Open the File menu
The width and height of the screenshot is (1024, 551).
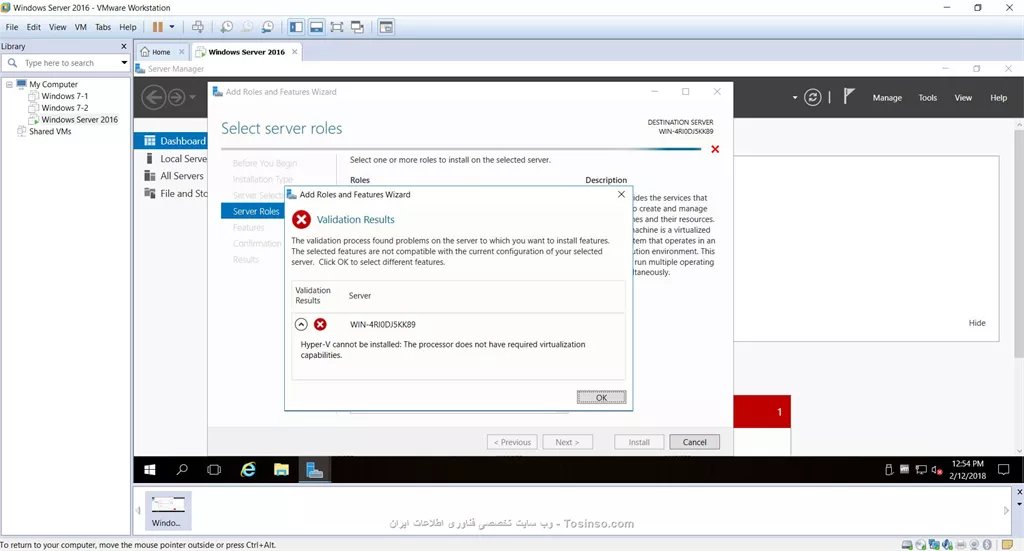point(12,27)
